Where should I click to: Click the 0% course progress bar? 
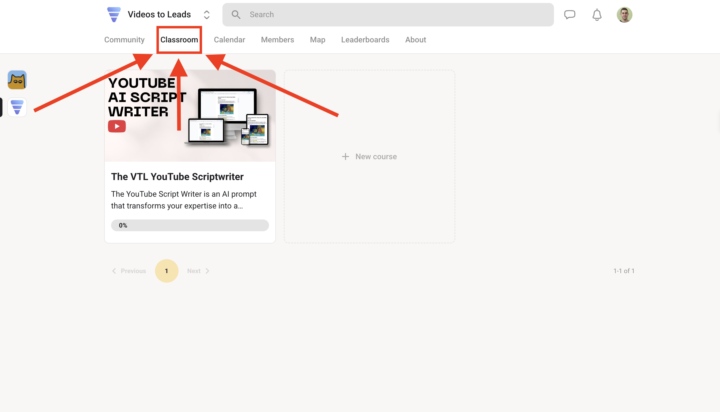coord(189,226)
